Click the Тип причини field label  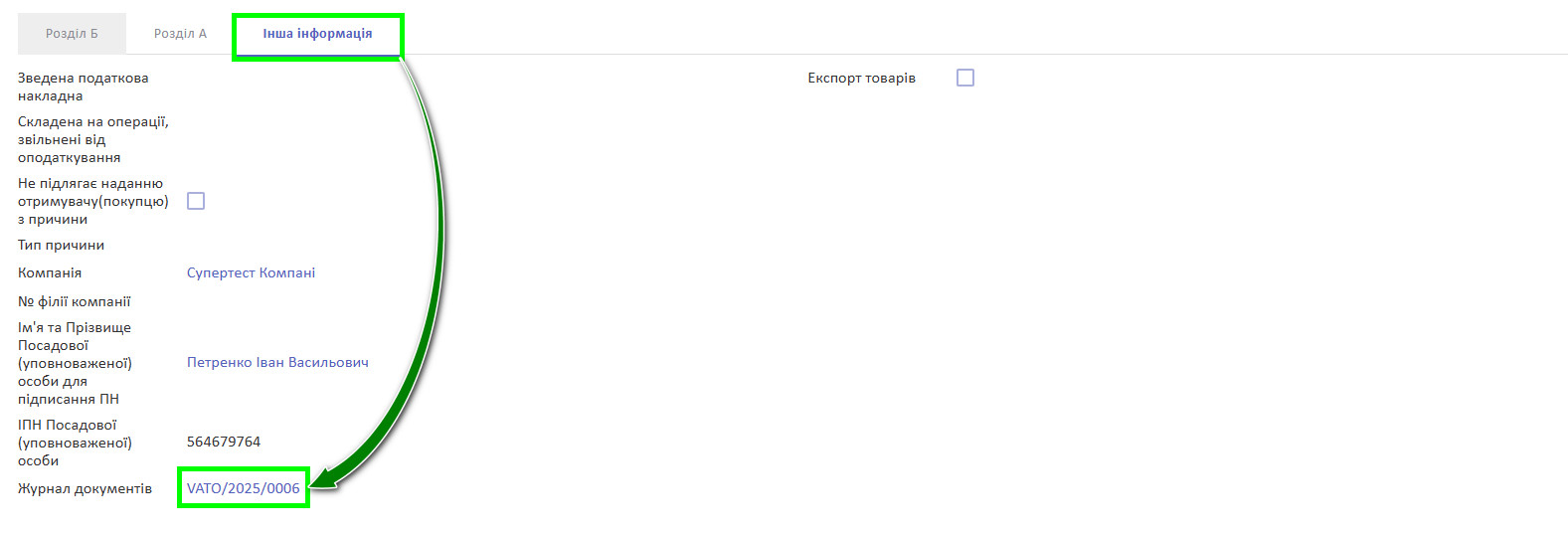coord(61,245)
